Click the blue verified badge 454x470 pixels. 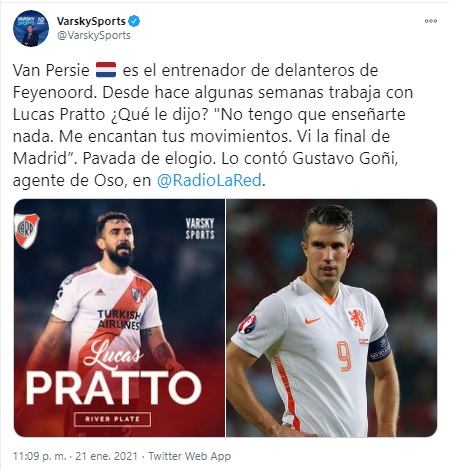coord(134,21)
